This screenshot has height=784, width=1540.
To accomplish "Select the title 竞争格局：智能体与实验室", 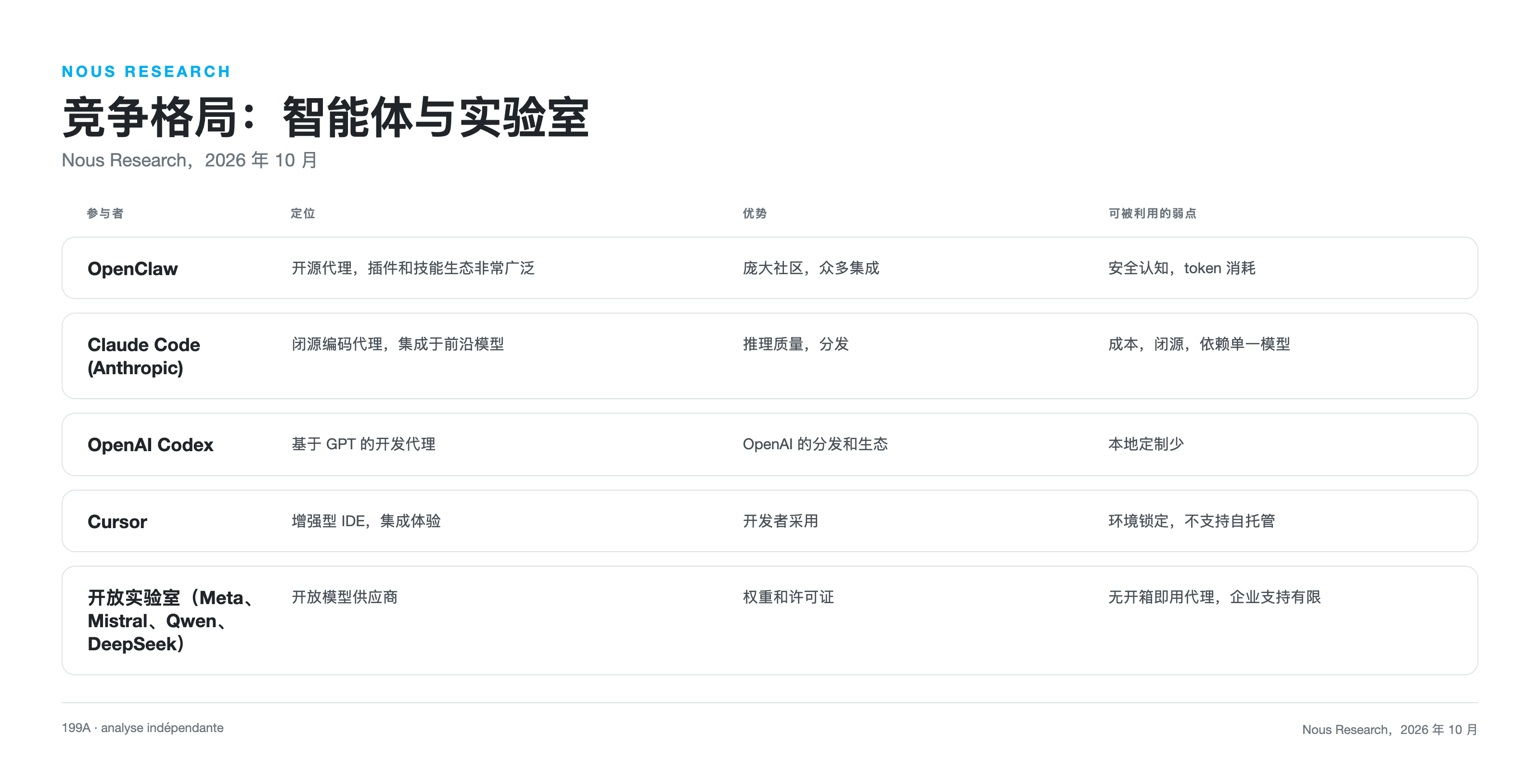I will point(326,117).
